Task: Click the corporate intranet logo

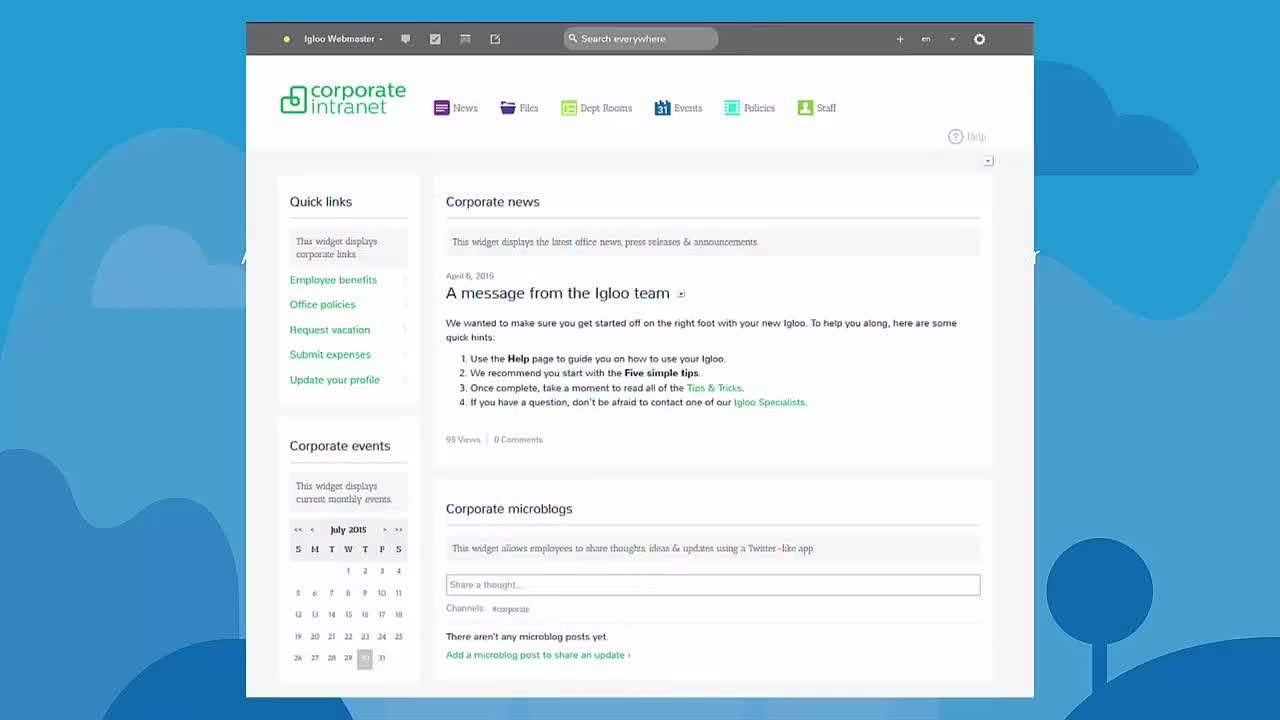Action: (x=343, y=99)
